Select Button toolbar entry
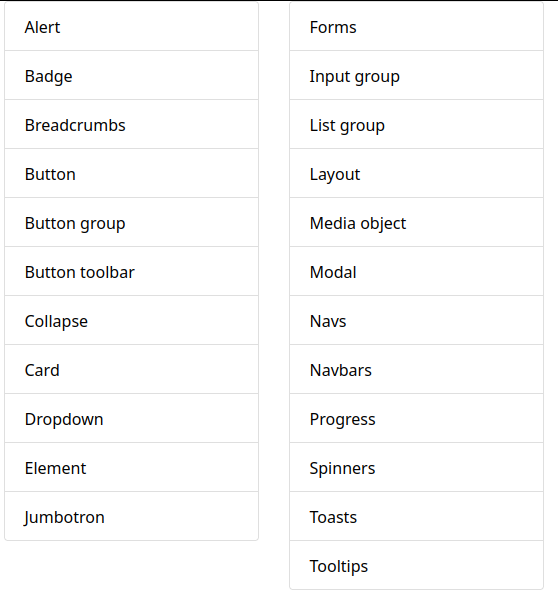This screenshot has height=614, width=558. [x=131, y=271]
